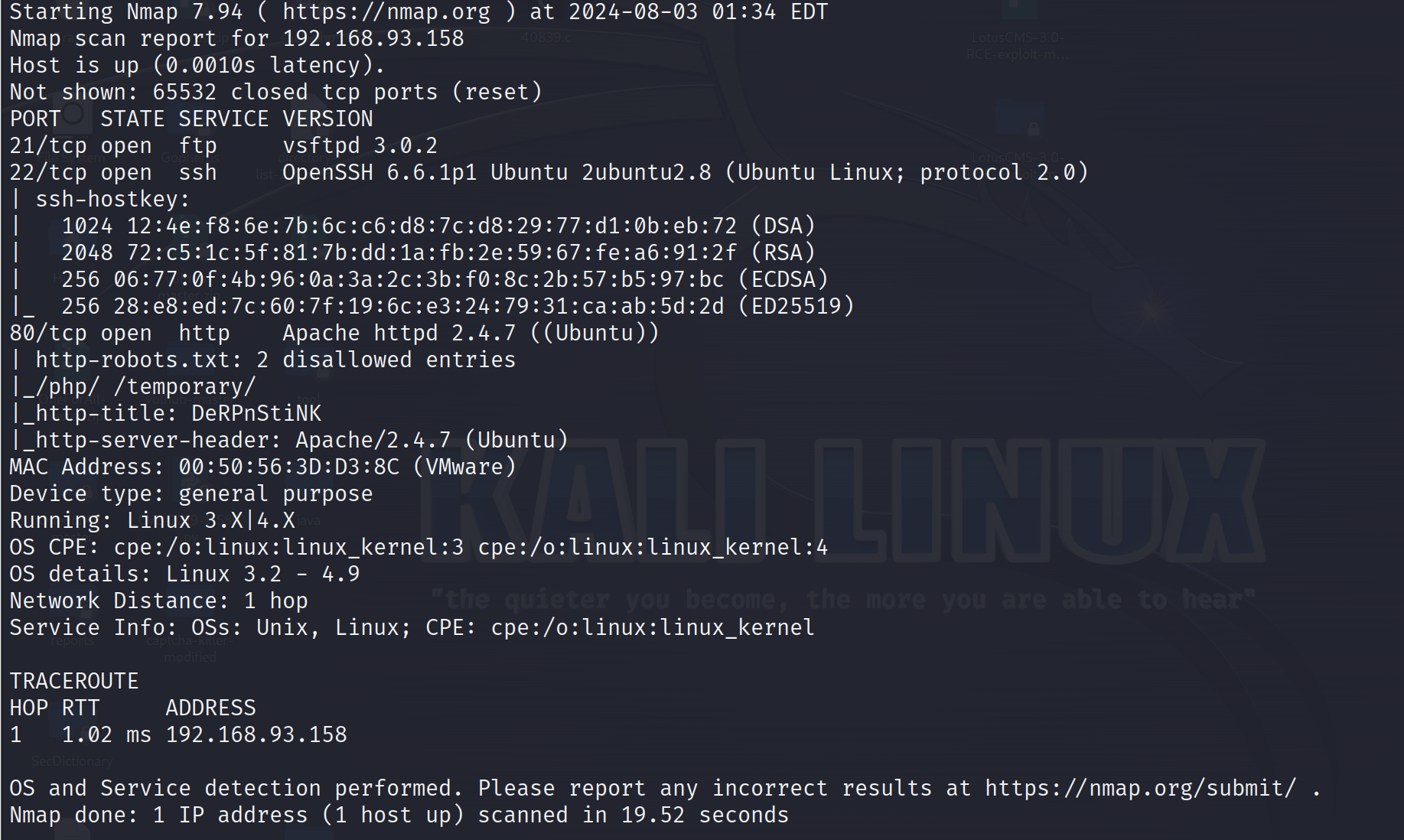Select the 22/tcp port entry
The width and height of the screenshot is (1404, 840).
48,173
